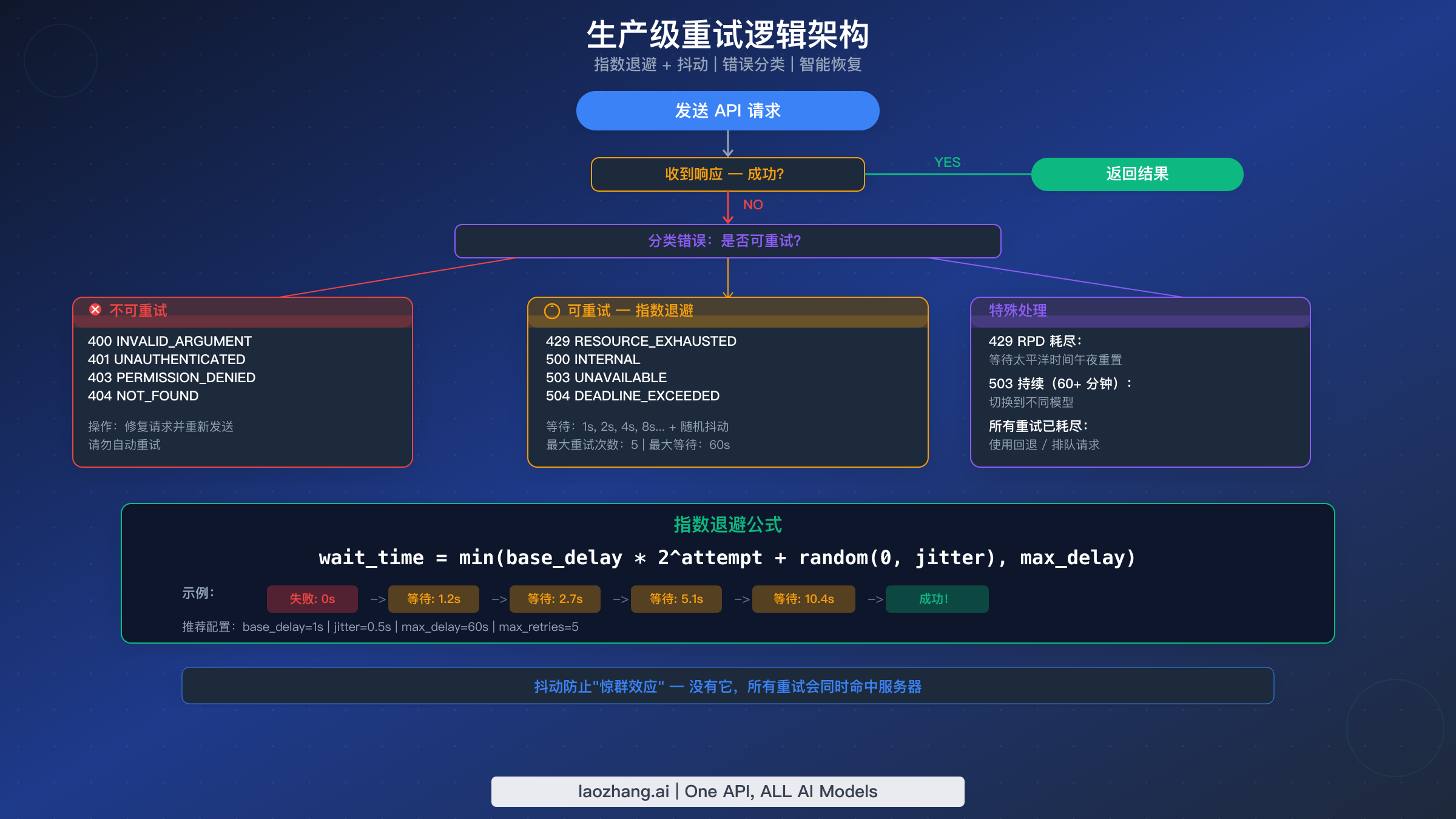Click the 返回结果 green node

click(x=1137, y=174)
